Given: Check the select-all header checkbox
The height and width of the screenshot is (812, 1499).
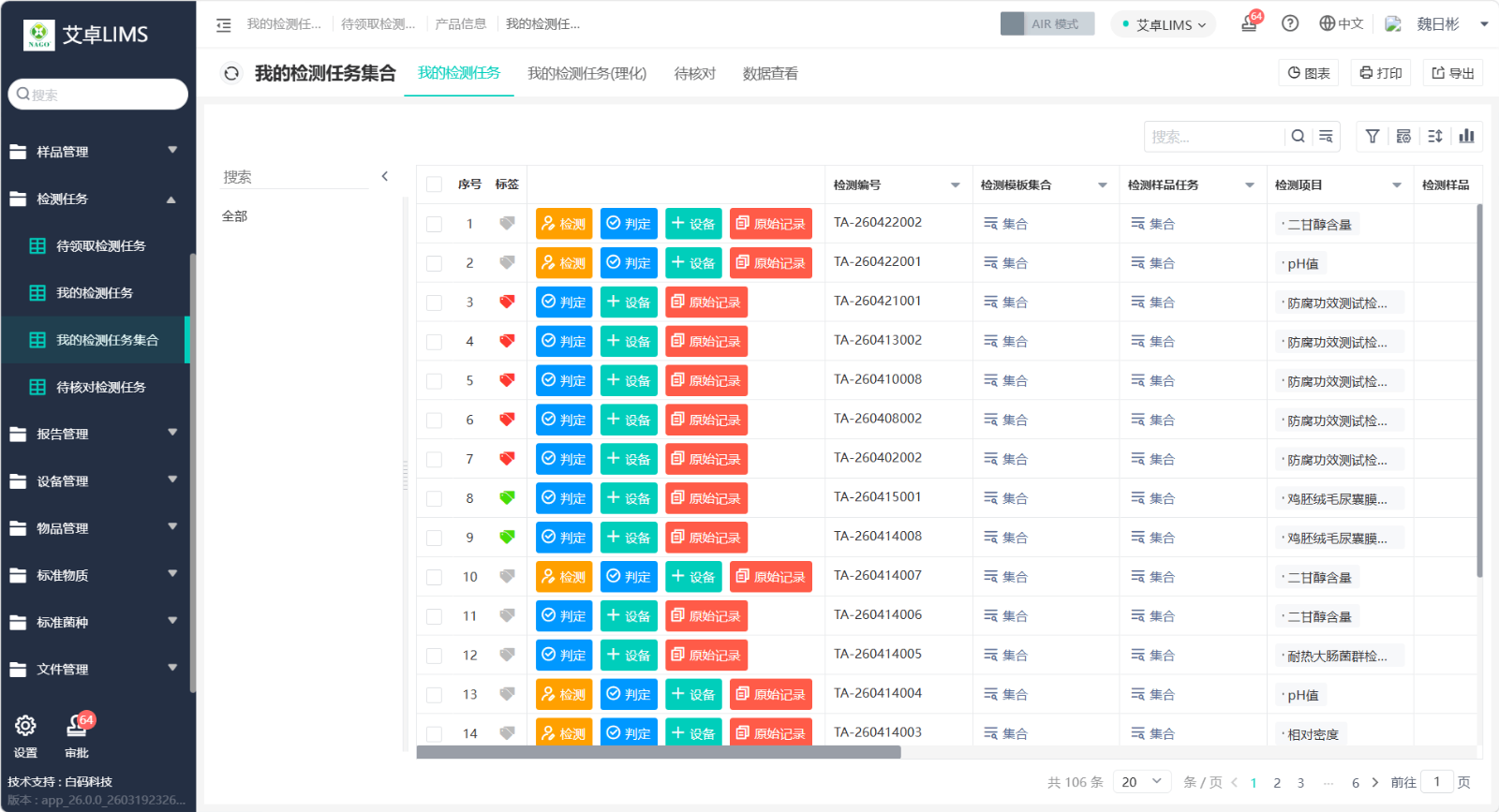Looking at the screenshot, I should pyautogui.click(x=434, y=185).
